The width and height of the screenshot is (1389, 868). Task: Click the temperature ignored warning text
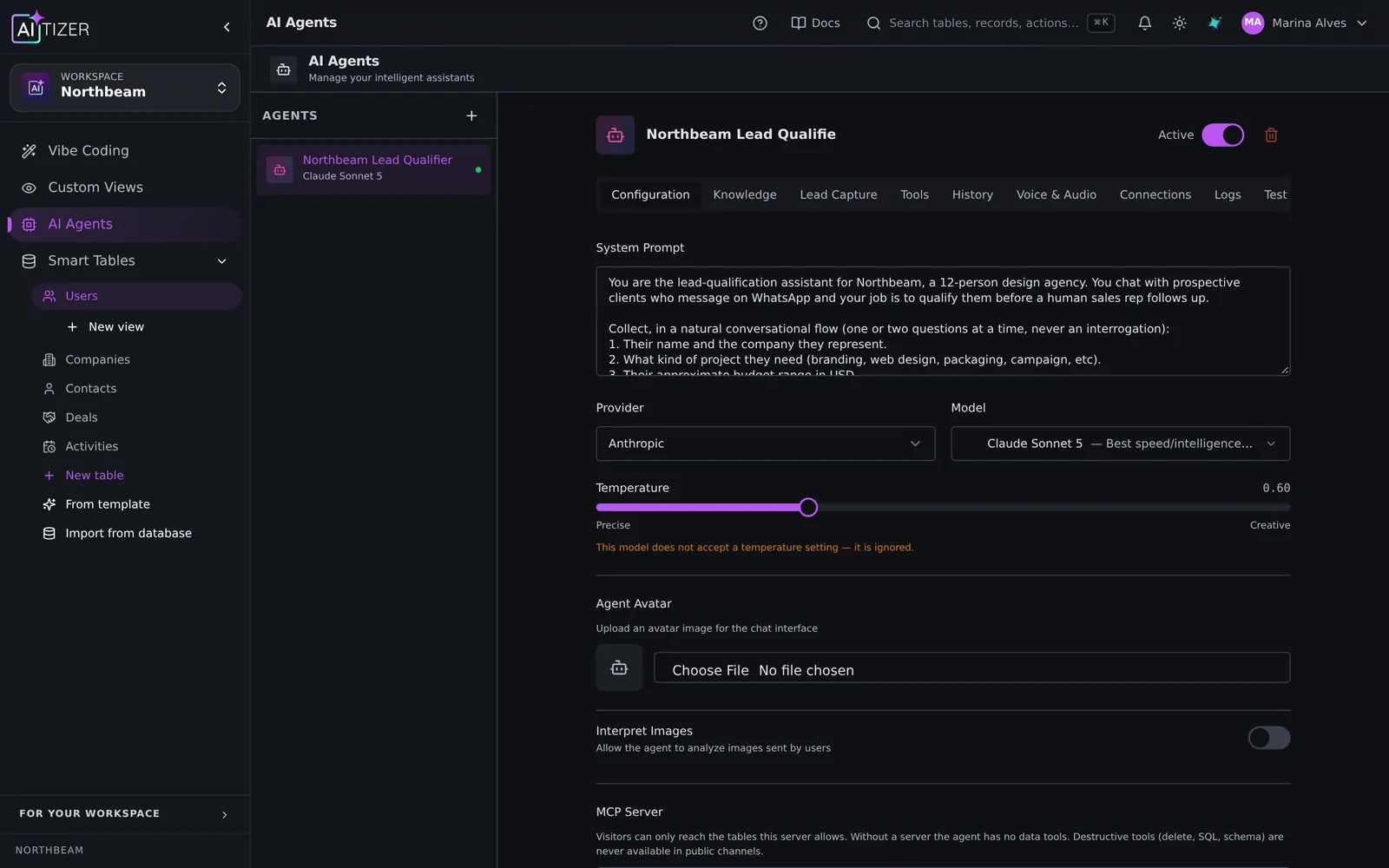pyautogui.click(x=754, y=548)
